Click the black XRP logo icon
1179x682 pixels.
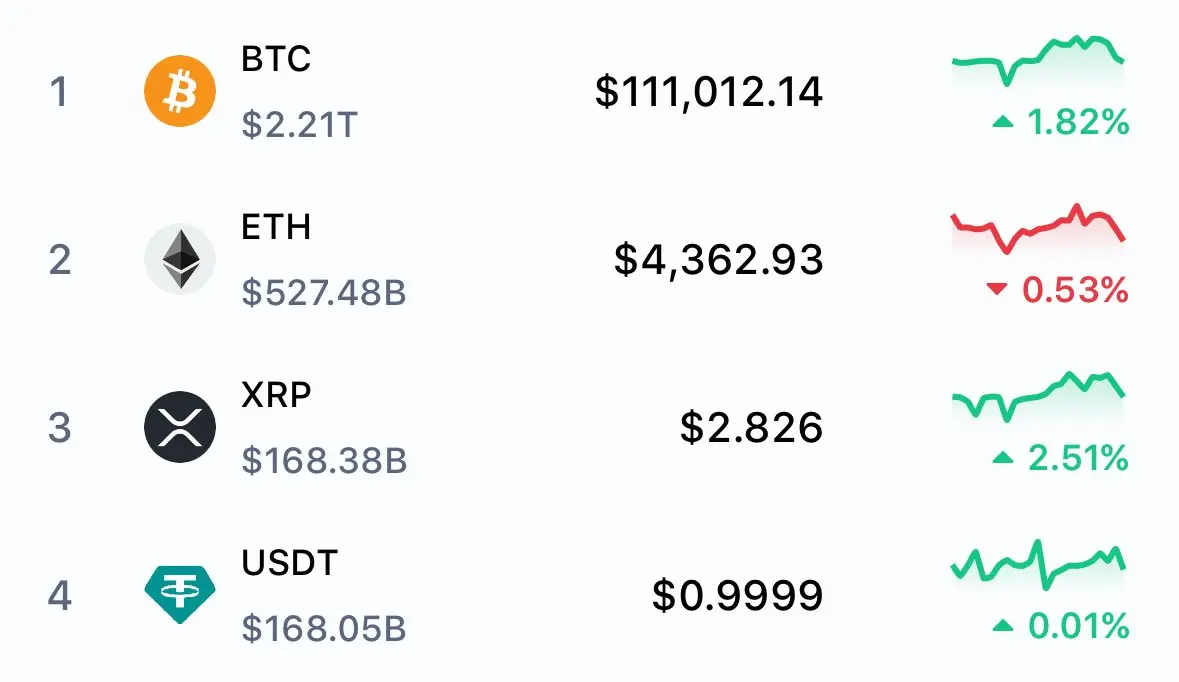click(x=180, y=427)
